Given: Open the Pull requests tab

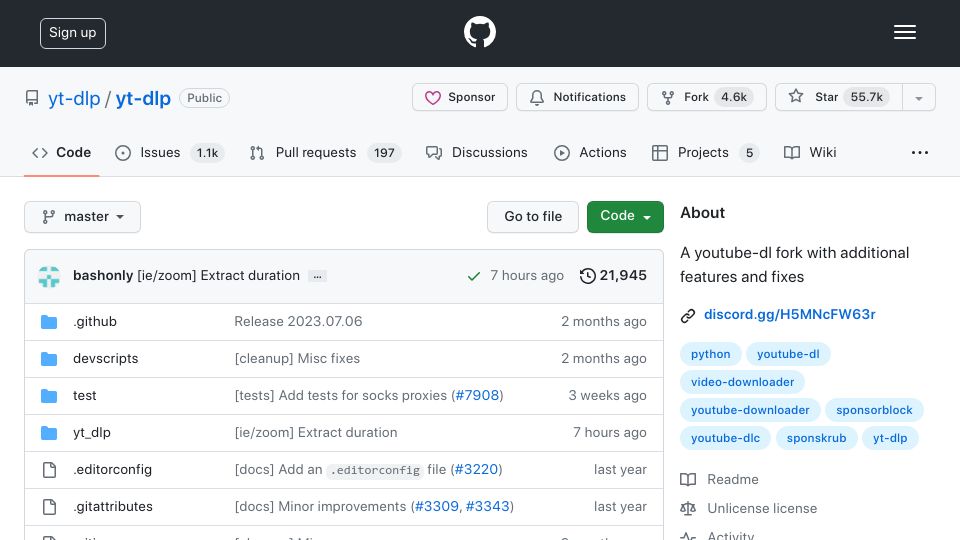Looking at the screenshot, I should coord(325,152).
